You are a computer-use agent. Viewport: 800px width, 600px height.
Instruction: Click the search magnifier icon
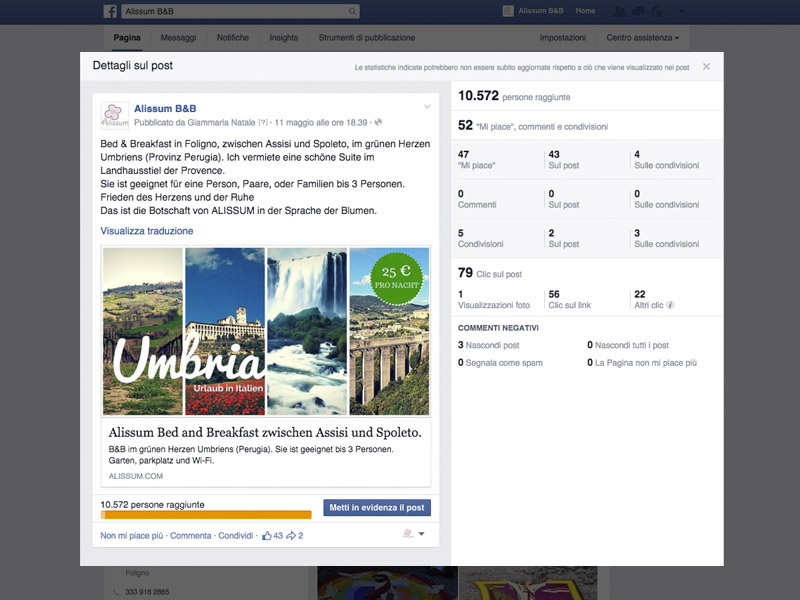(352, 11)
